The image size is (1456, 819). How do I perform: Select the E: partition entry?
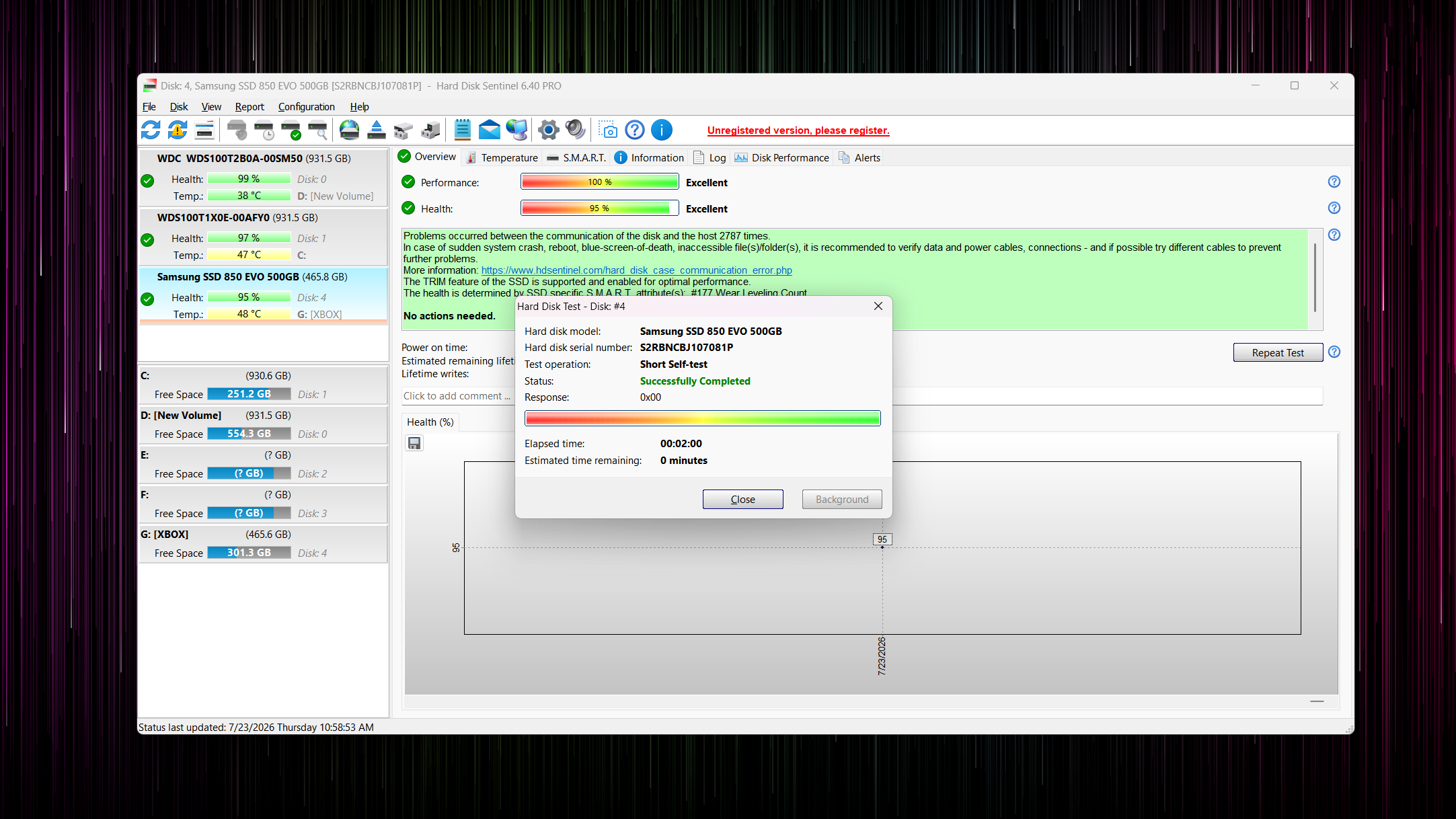pyautogui.click(x=263, y=464)
